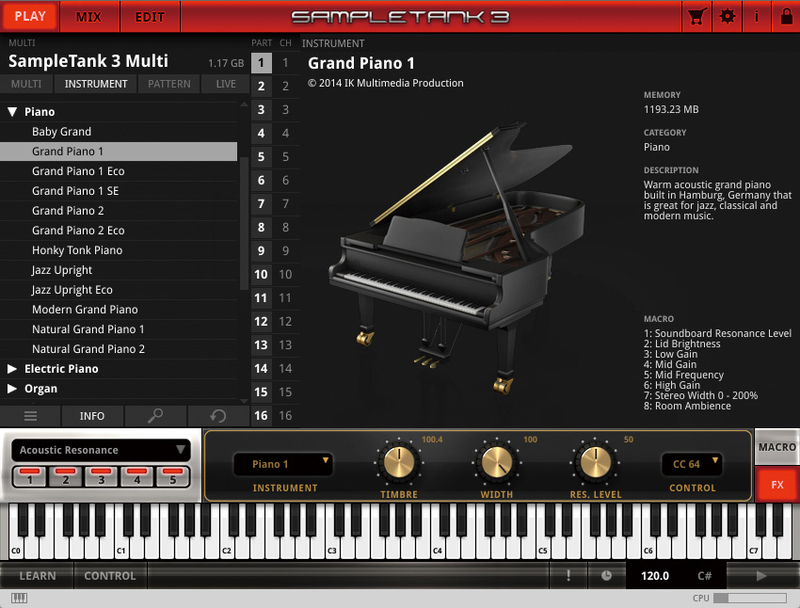
Task: Click the TIMBRE knob
Action: tap(399, 462)
